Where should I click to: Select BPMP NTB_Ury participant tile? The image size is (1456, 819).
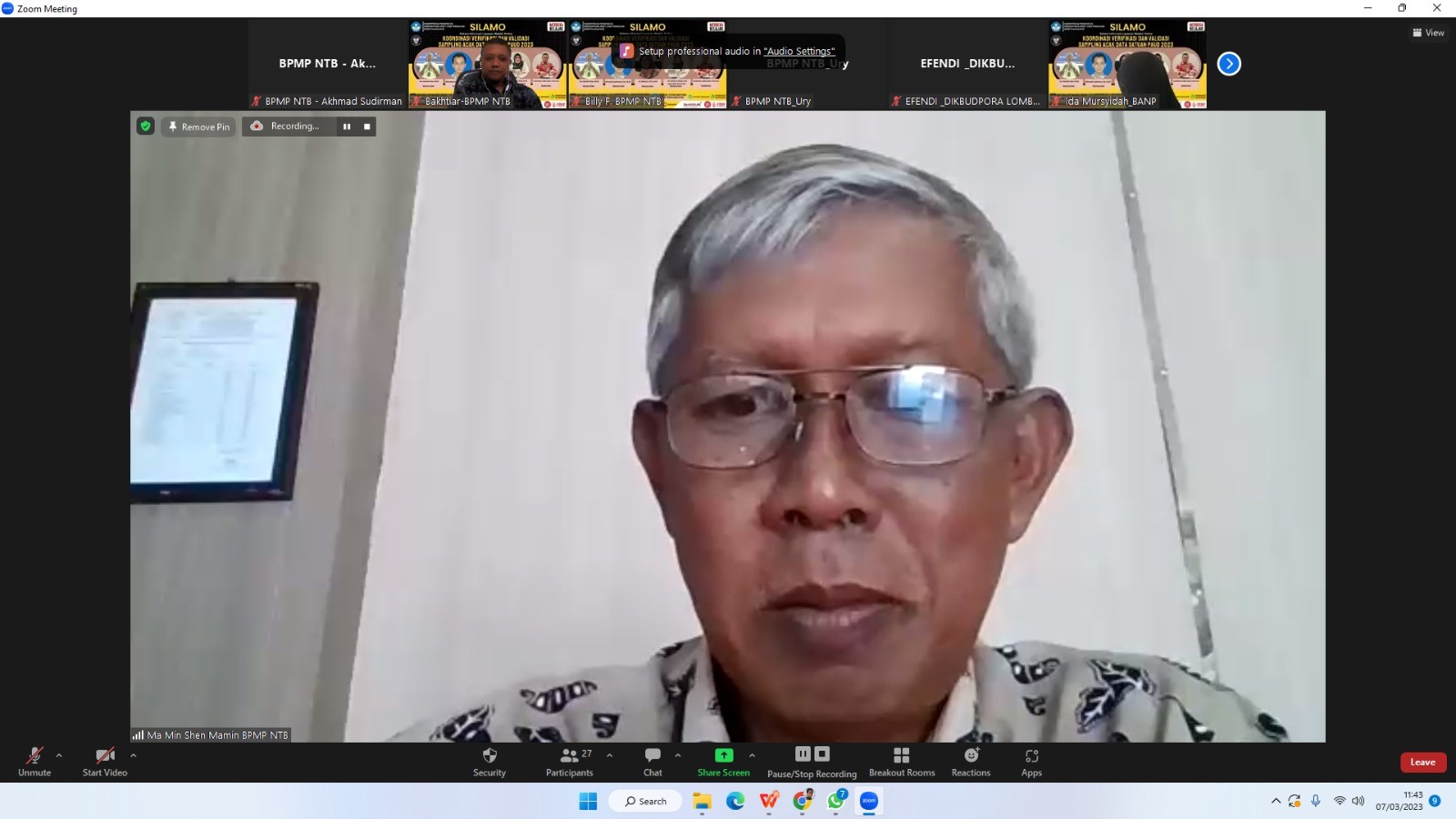click(808, 64)
